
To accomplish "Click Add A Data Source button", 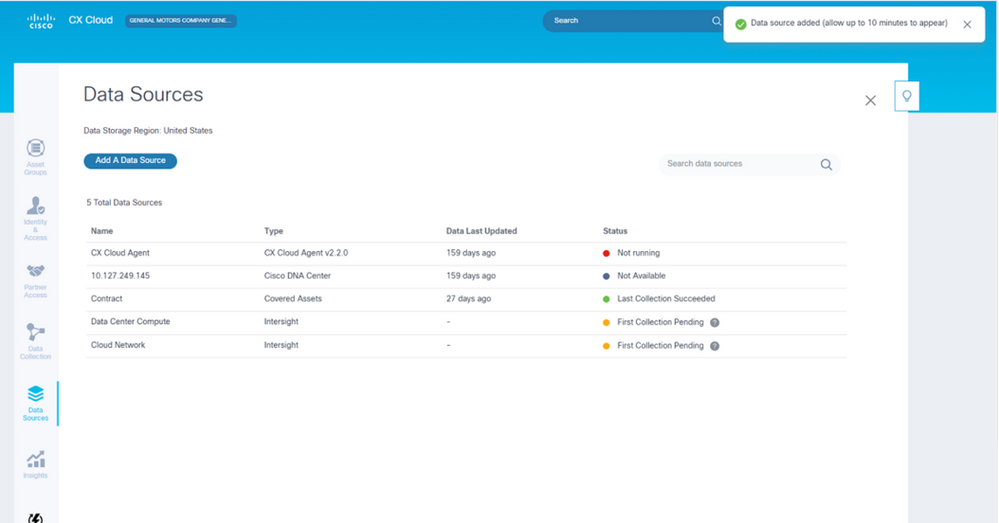I will 131,161.
